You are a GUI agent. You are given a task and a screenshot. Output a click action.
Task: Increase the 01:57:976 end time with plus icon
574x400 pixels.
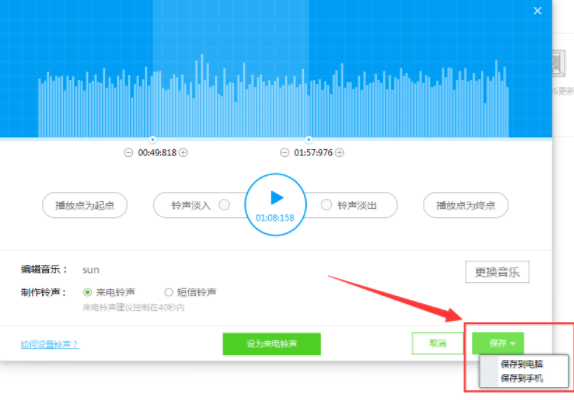click(340, 152)
